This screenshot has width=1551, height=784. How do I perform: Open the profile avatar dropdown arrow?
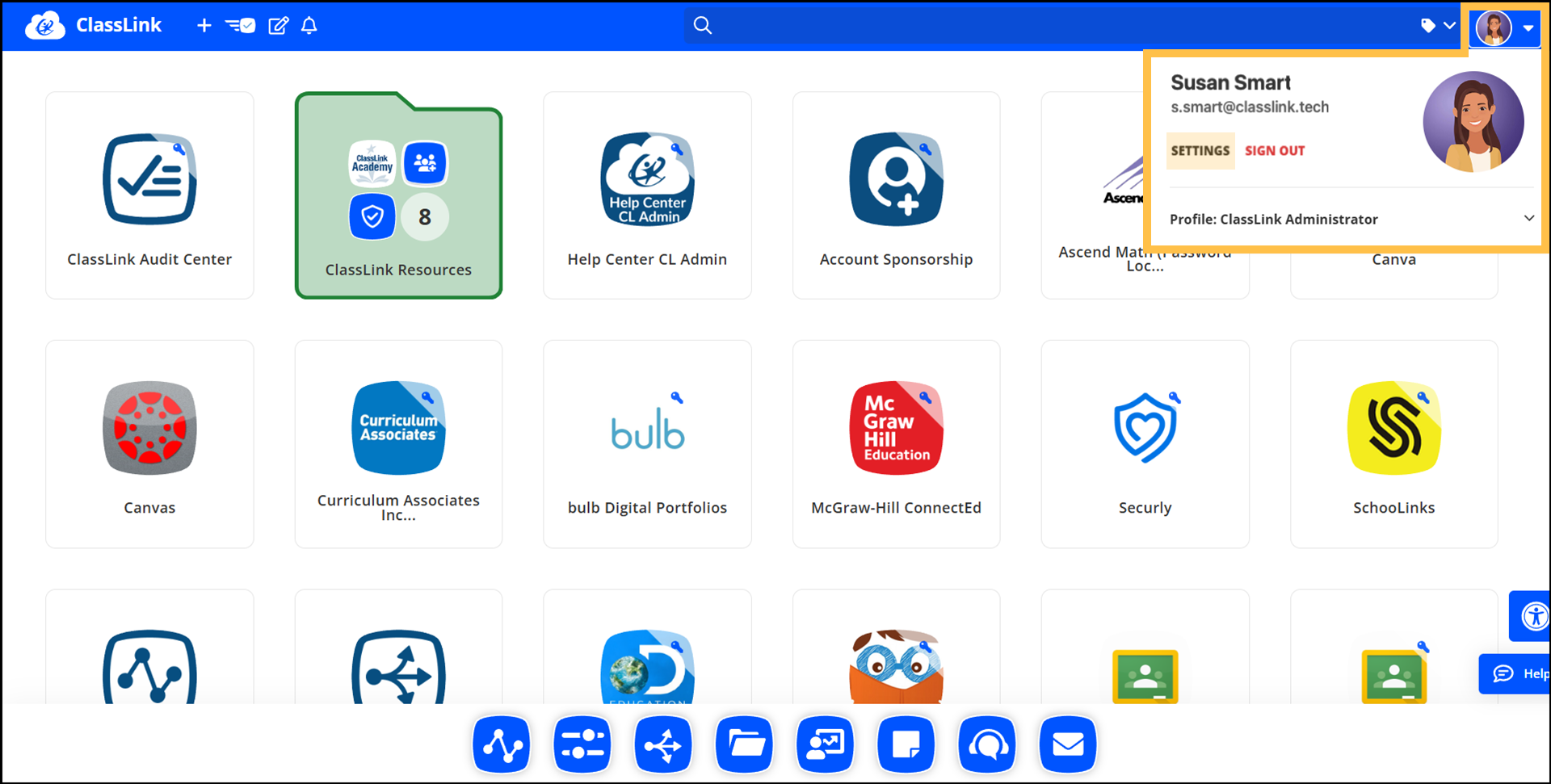1528,26
